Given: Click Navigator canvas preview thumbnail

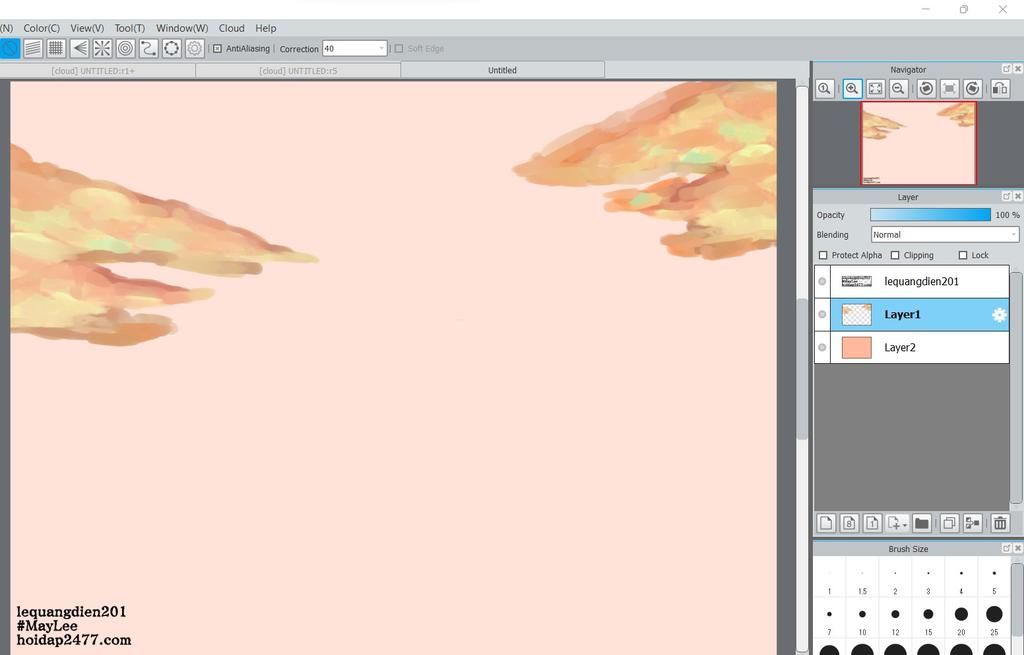Looking at the screenshot, I should pyautogui.click(x=918, y=143).
